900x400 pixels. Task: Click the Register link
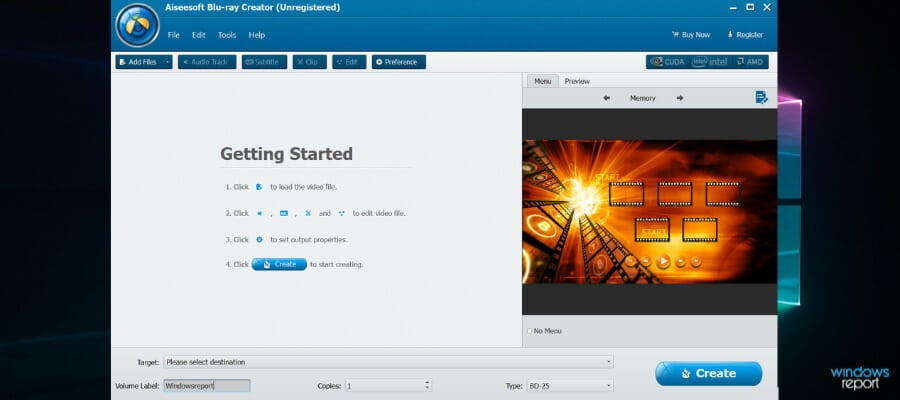tap(745, 35)
